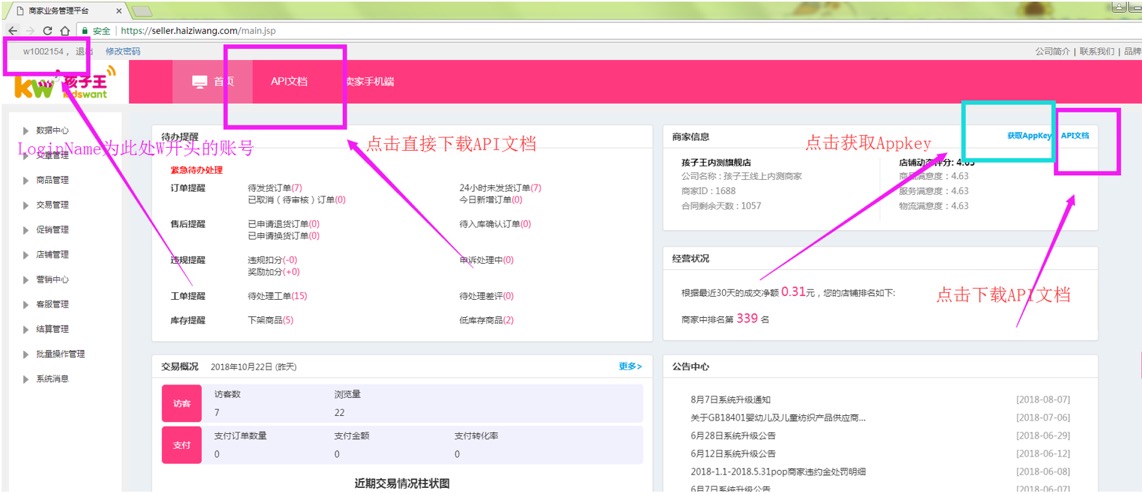The width and height of the screenshot is (1142, 494).
Task: Click the 修改密码 link
Action: 123,52
